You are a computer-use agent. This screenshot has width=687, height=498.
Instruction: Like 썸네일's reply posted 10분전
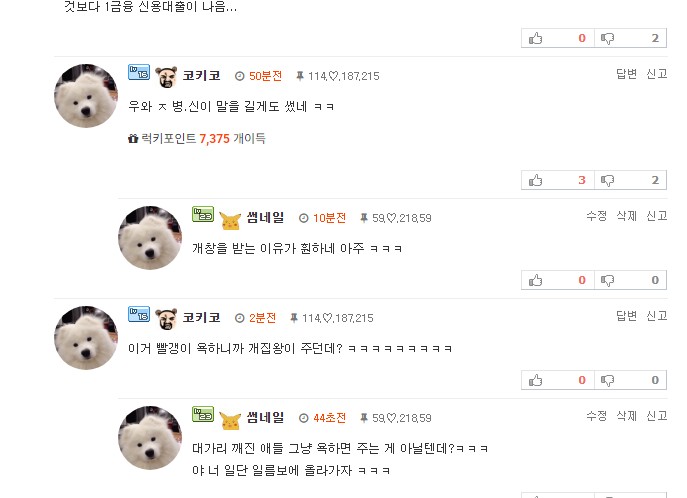click(558, 280)
